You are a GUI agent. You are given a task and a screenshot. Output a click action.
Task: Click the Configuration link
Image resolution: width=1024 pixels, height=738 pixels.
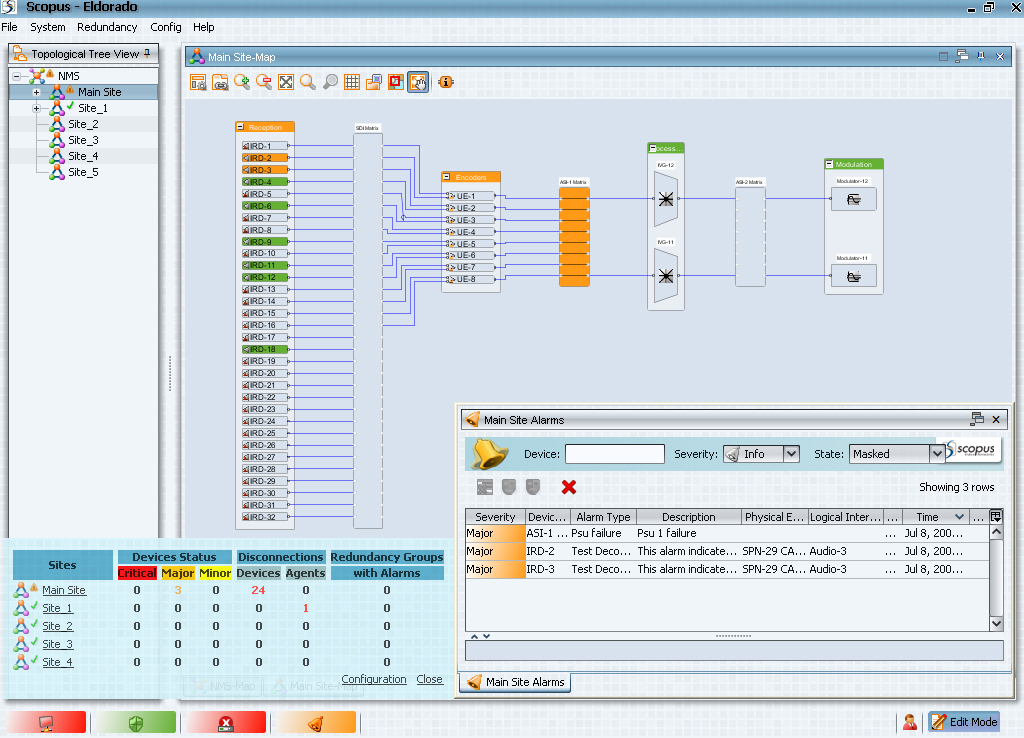[374, 679]
